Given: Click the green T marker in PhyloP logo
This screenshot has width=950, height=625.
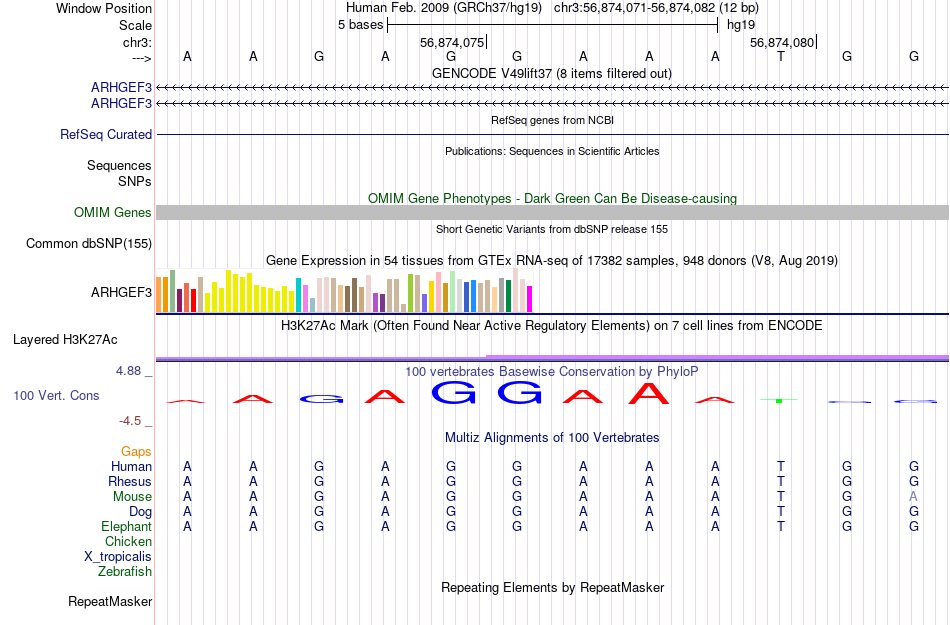Looking at the screenshot, I should (779, 400).
